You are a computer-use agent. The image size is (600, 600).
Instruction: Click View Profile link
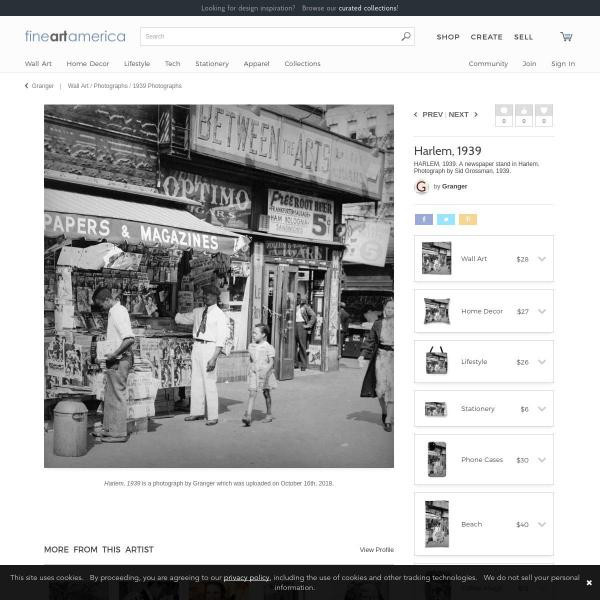click(376, 549)
